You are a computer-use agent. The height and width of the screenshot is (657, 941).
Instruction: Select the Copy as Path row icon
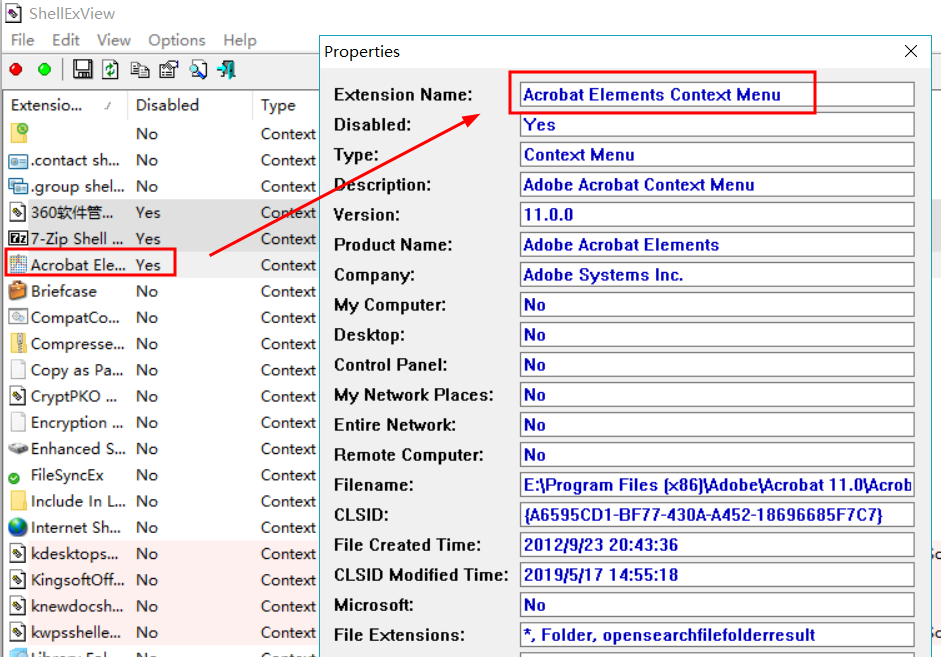[18, 370]
